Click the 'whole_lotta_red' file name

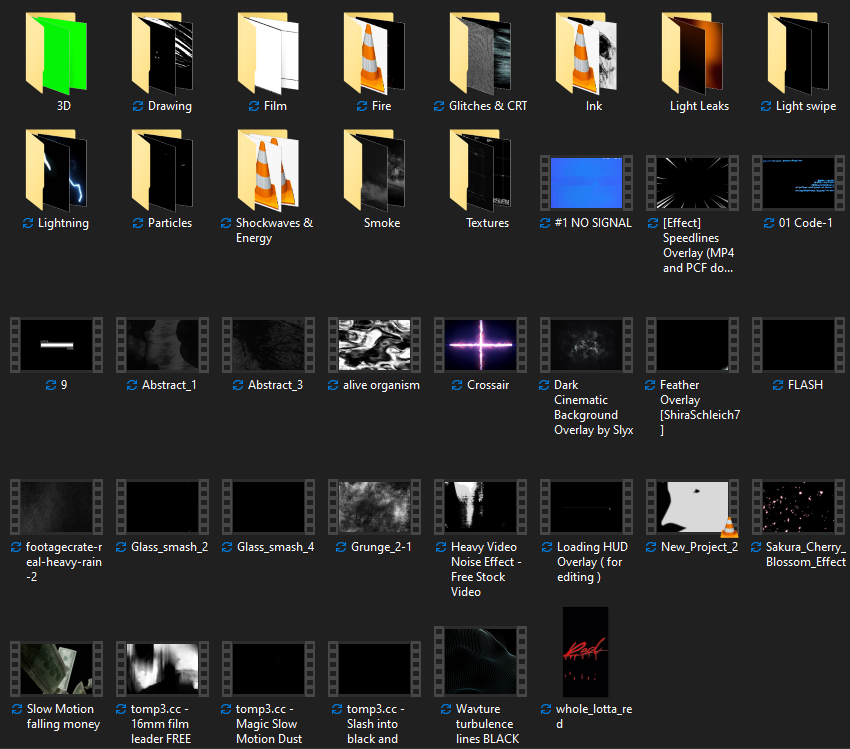594,716
